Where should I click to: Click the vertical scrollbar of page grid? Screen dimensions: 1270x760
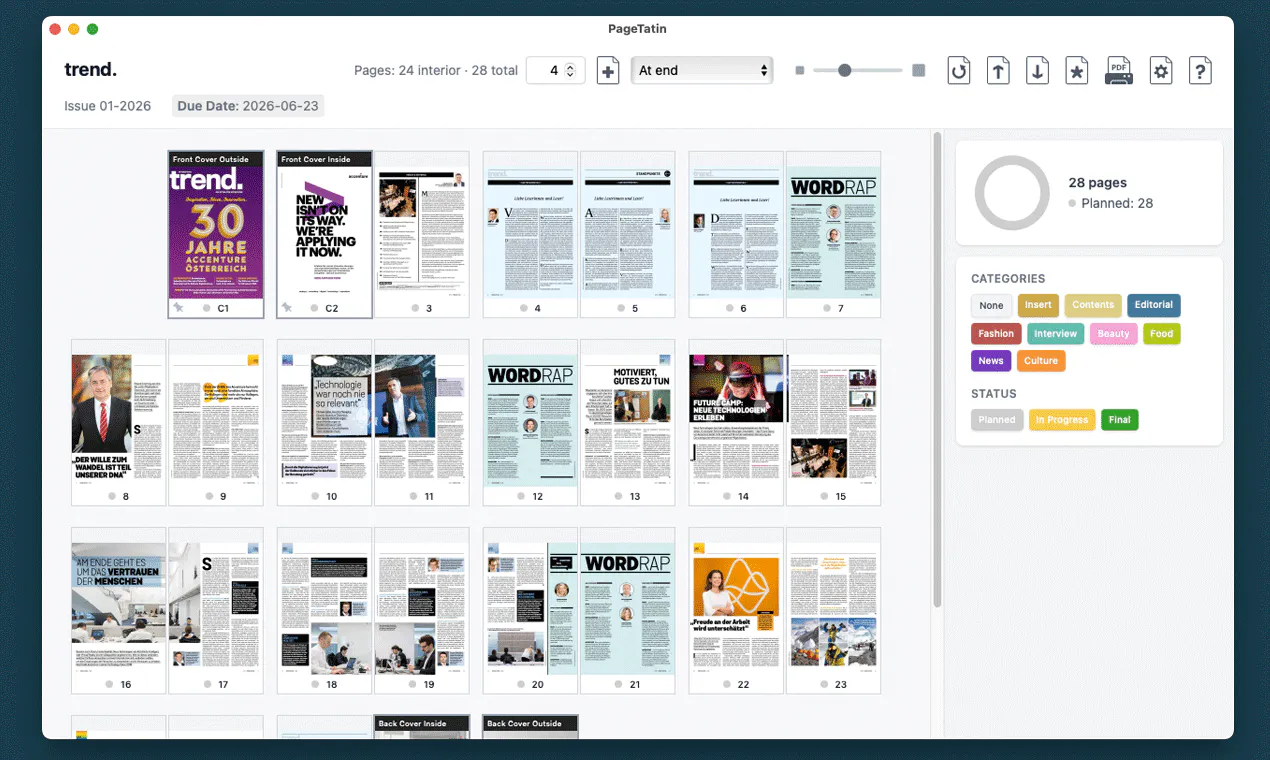937,369
